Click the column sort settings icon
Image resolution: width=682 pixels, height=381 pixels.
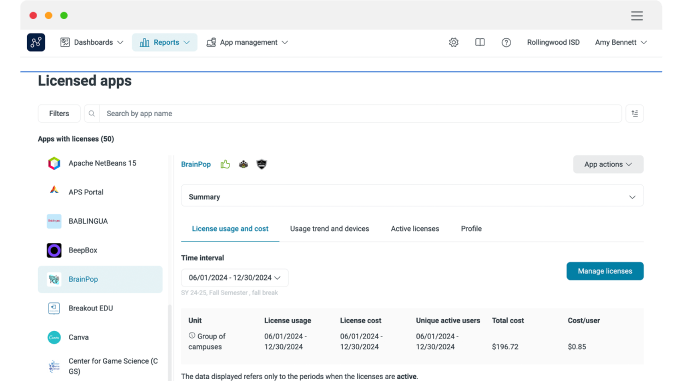(x=635, y=114)
